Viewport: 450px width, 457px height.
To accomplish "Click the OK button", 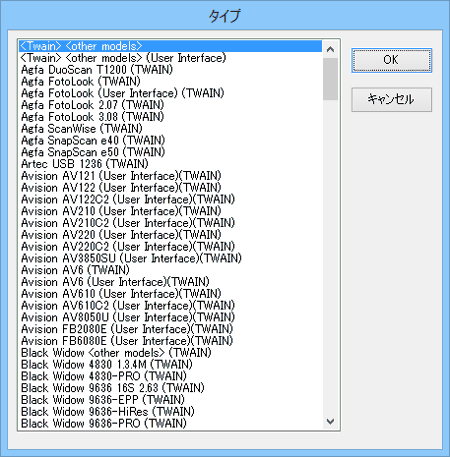I will pos(391,60).
